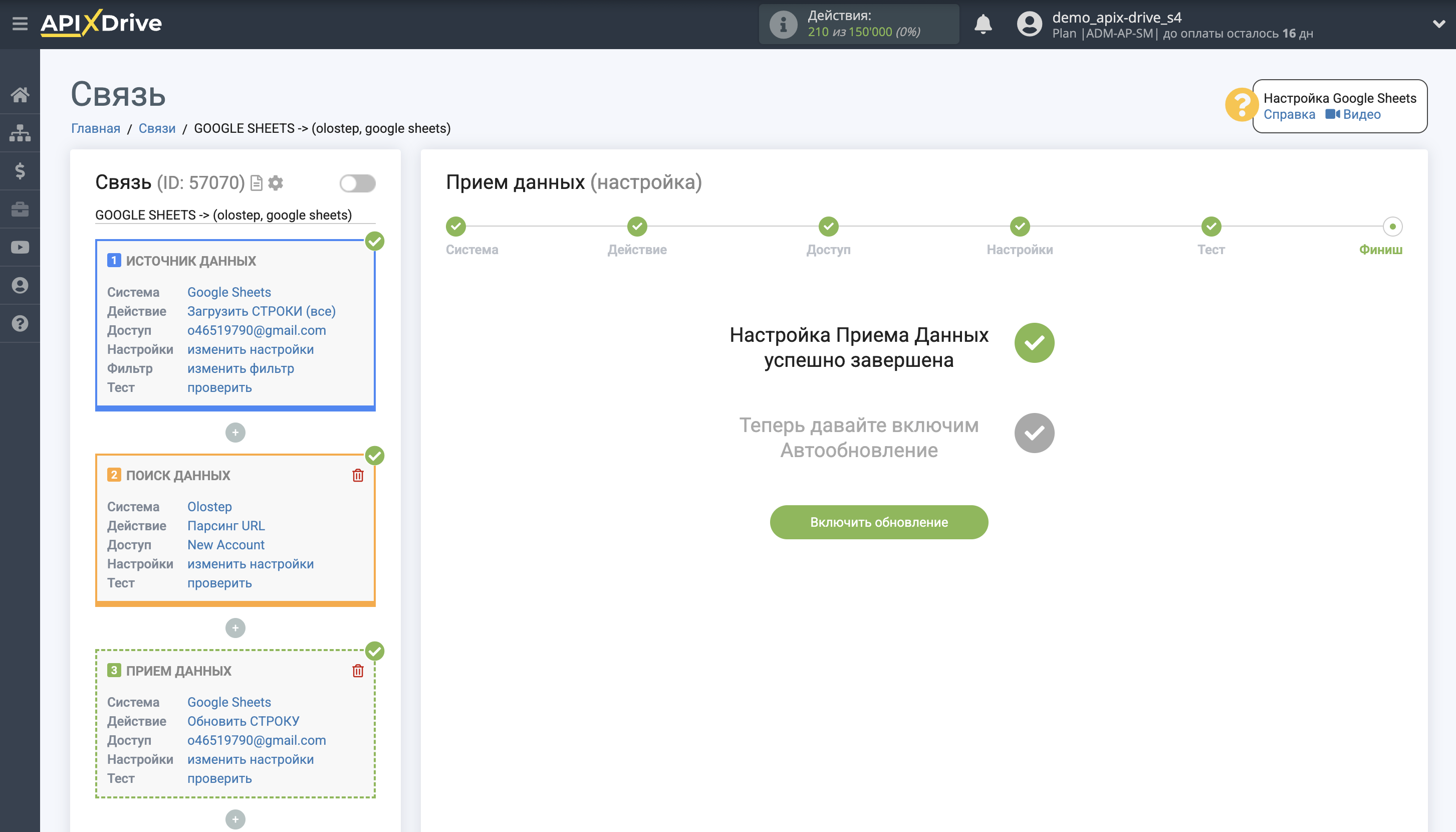Add a step after ПОИСК ДАННЫХ with plus

pos(235,628)
